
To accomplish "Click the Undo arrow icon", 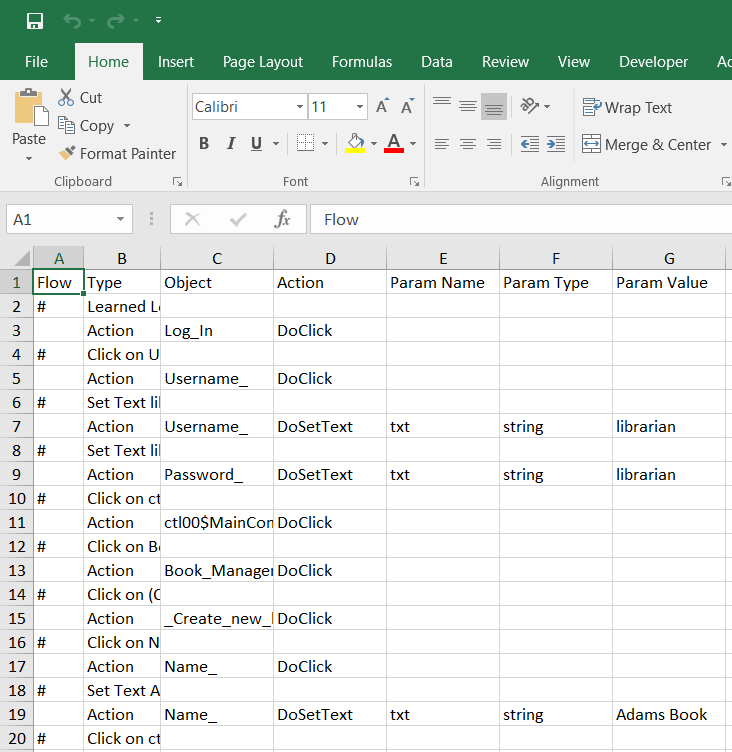I will [x=71, y=21].
